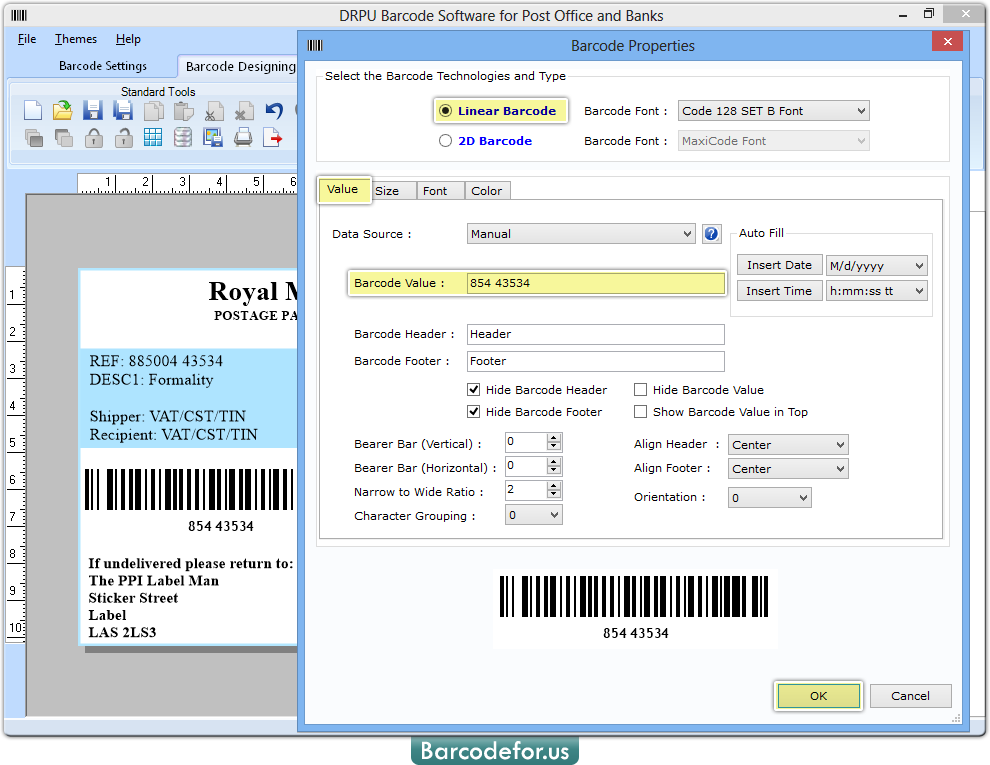
Task: Click the Insert Date button
Action: tap(779, 264)
